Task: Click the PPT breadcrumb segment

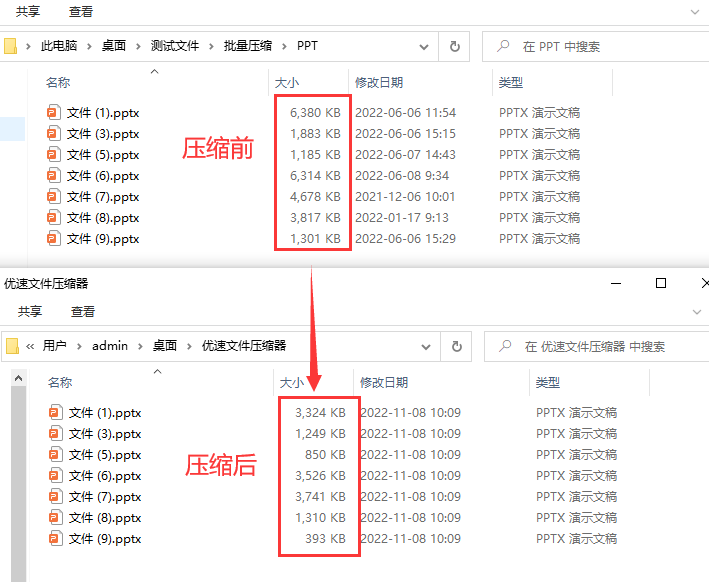Action: [307, 46]
